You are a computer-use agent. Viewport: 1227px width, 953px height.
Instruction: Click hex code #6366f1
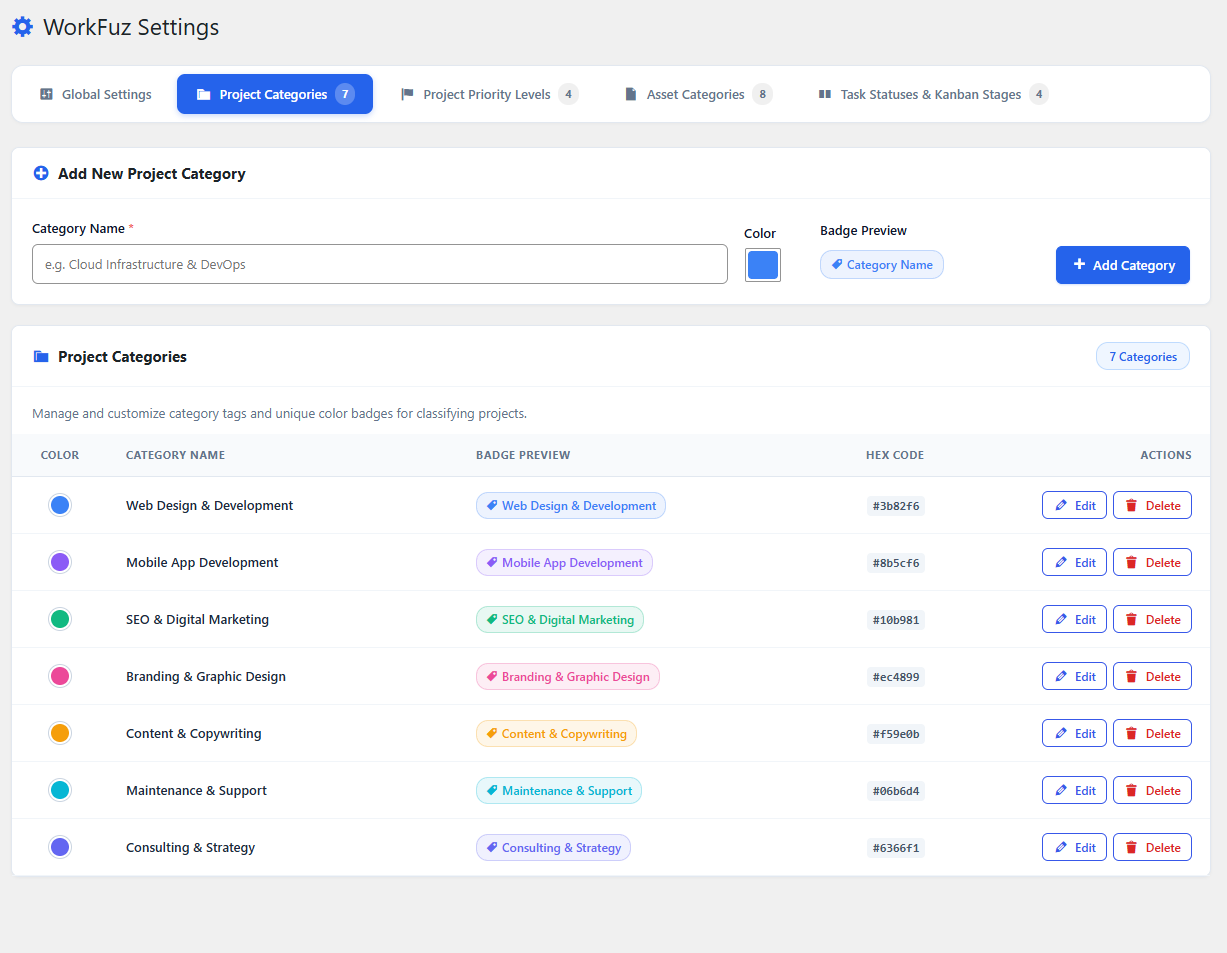click(x=896, y=848)
